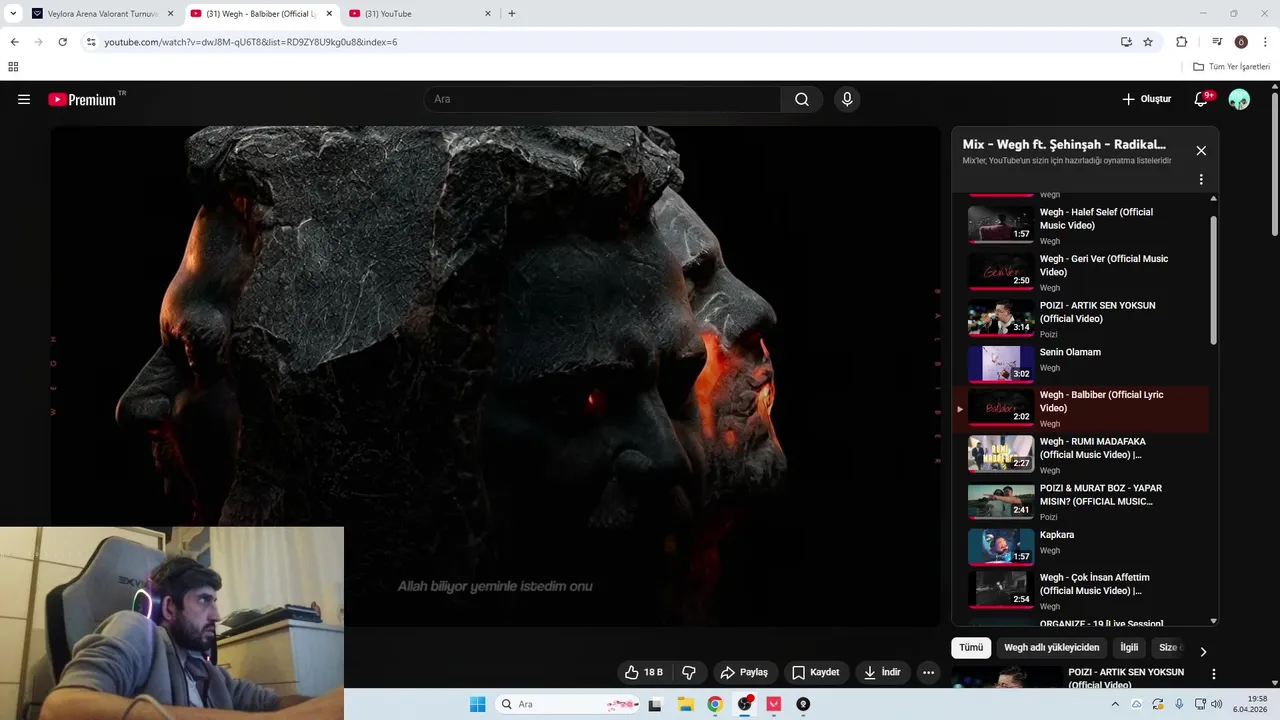
Task: Click the install app icon in address bar
Action: coord(1127,42)
